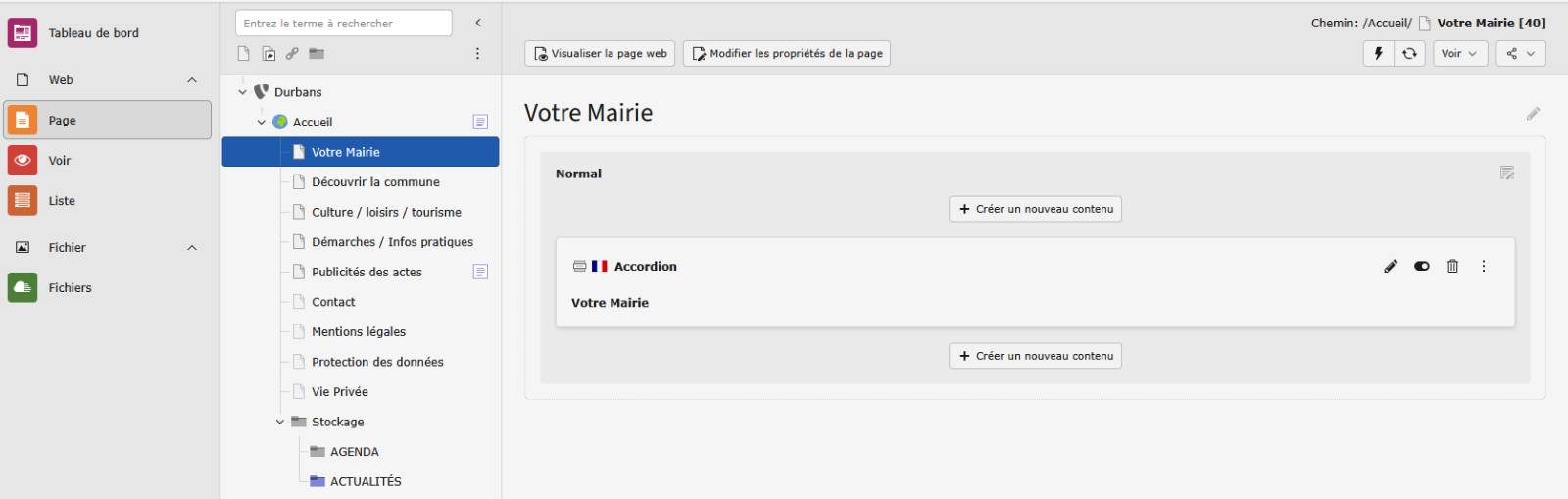
Task: Toggle visibility of the Accordion element
Action: pyautogui.click(x=1422, y=266)
